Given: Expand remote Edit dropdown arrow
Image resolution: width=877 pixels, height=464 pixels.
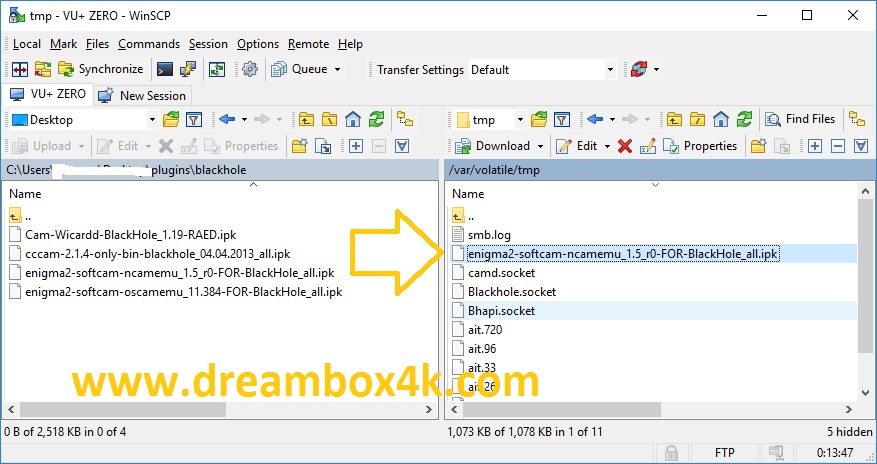Looking at the screenshot, I should (x=607, y=146).
